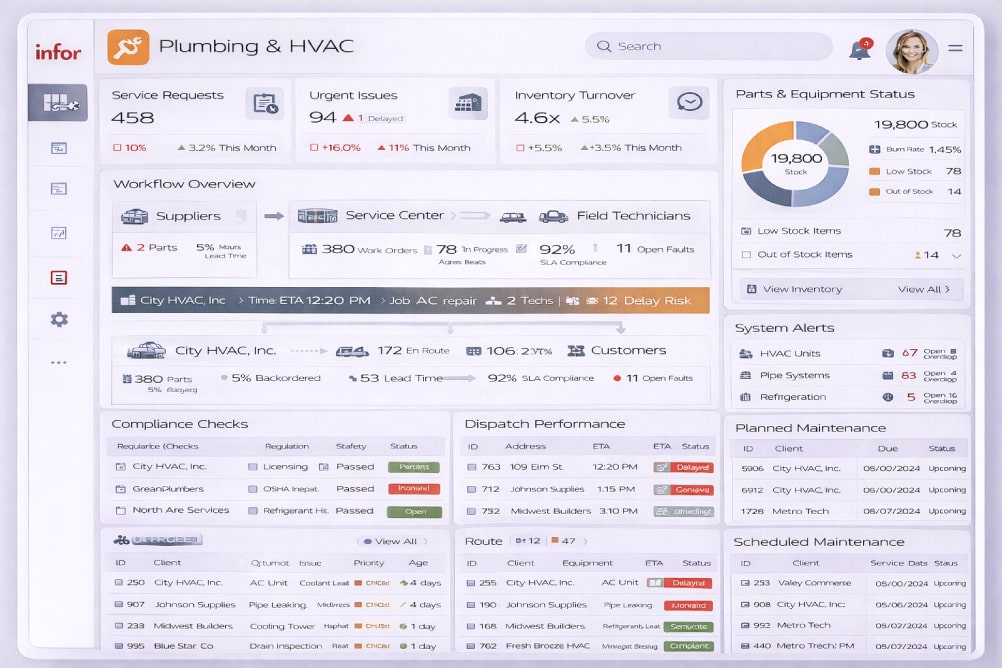
Task: Select the red highlighted sidebar report icon
Action: tap(59, 277)
